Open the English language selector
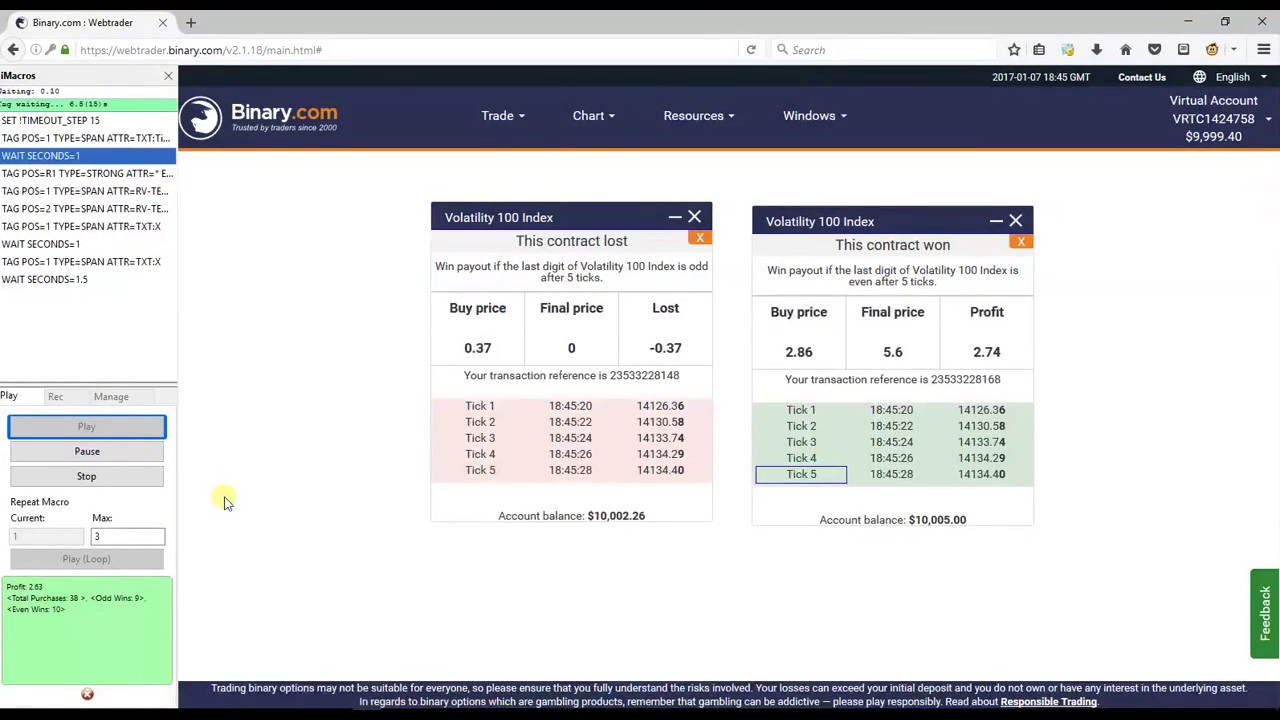 (x=1240, y=77)
